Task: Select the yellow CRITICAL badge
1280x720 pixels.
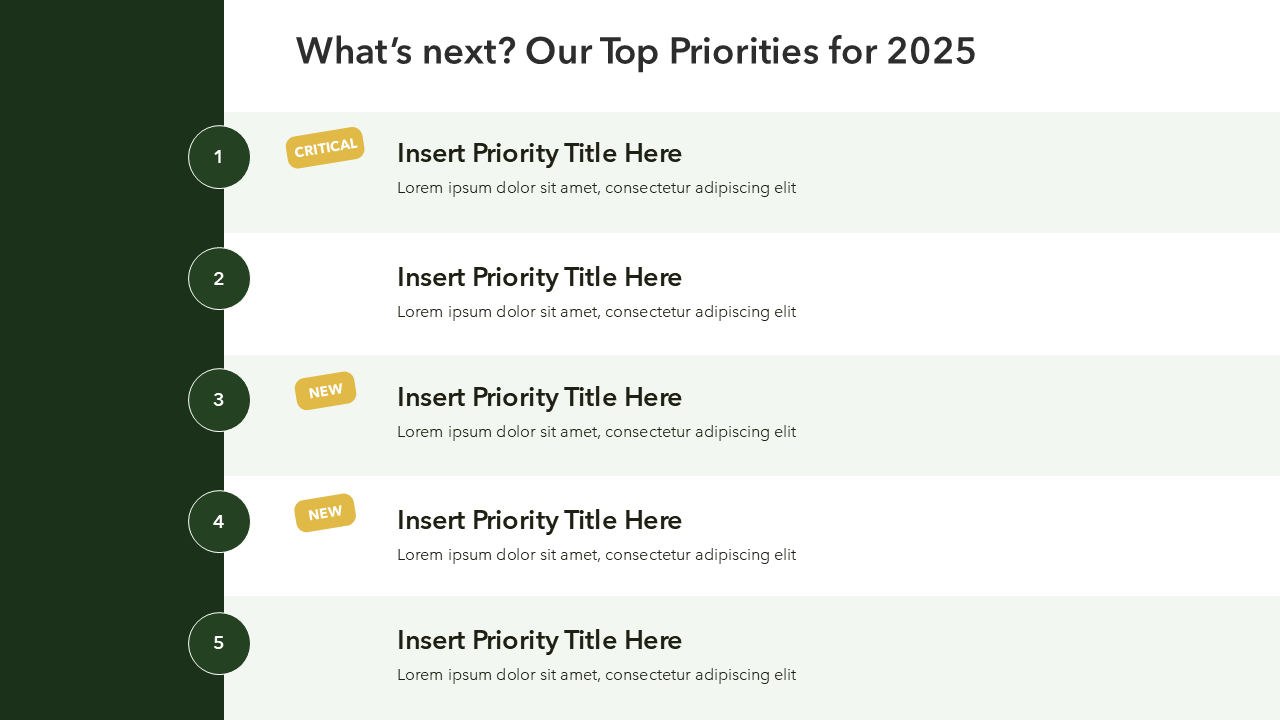Action: 325,148
